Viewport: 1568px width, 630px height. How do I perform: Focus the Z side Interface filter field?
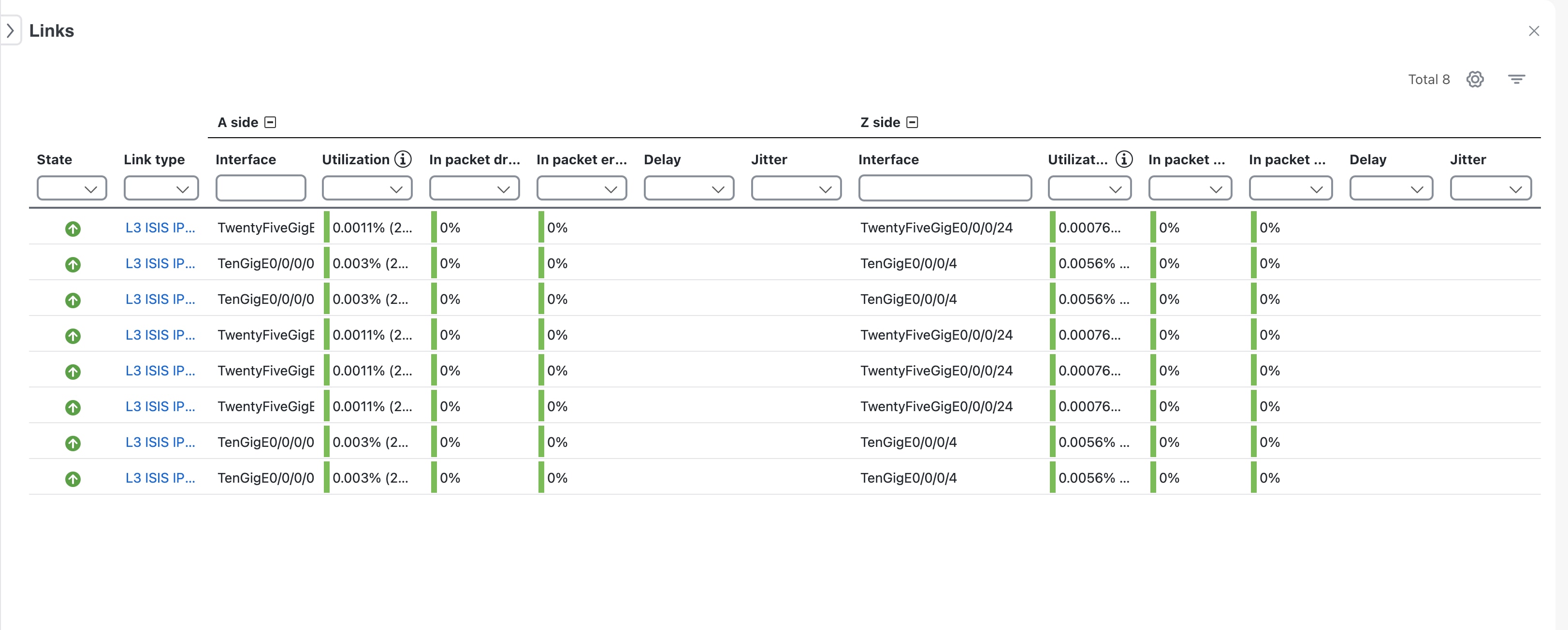944,189
